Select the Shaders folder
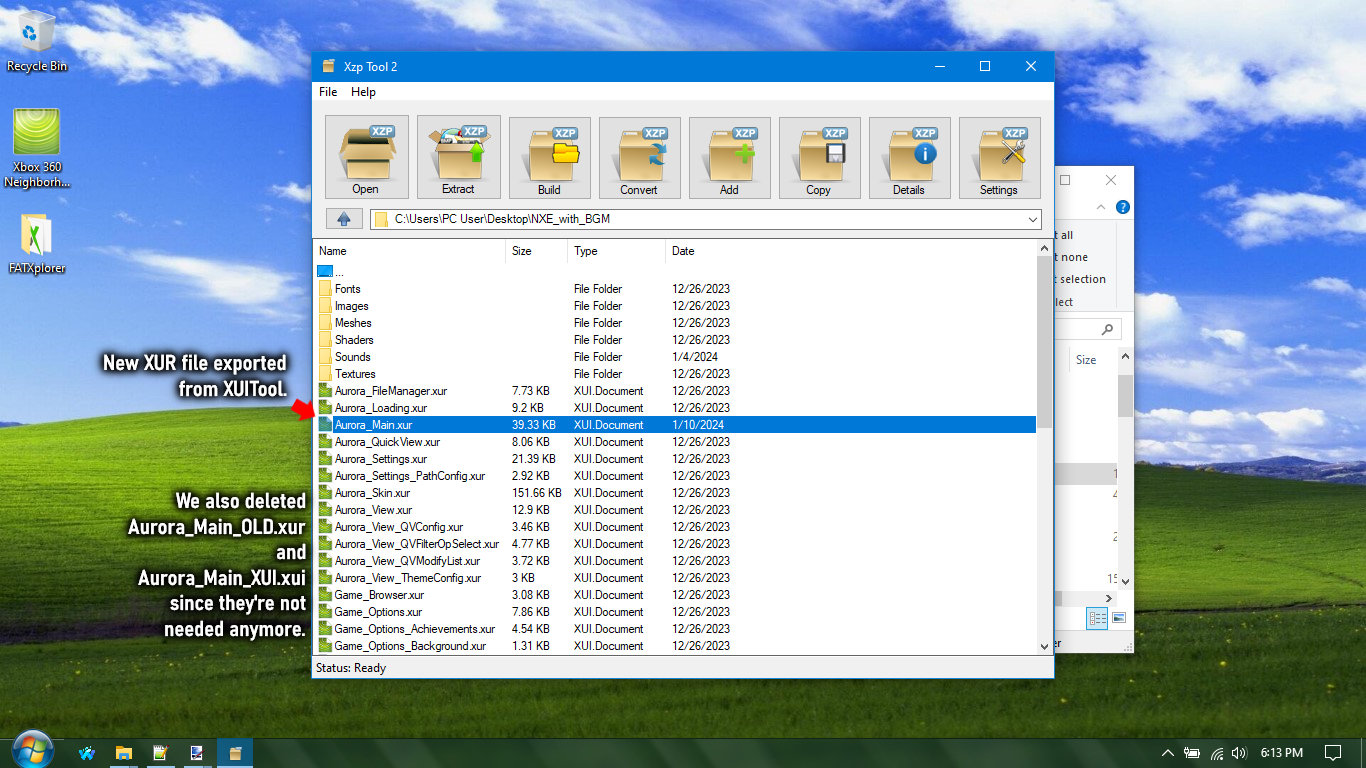 [x=675, y=340]
